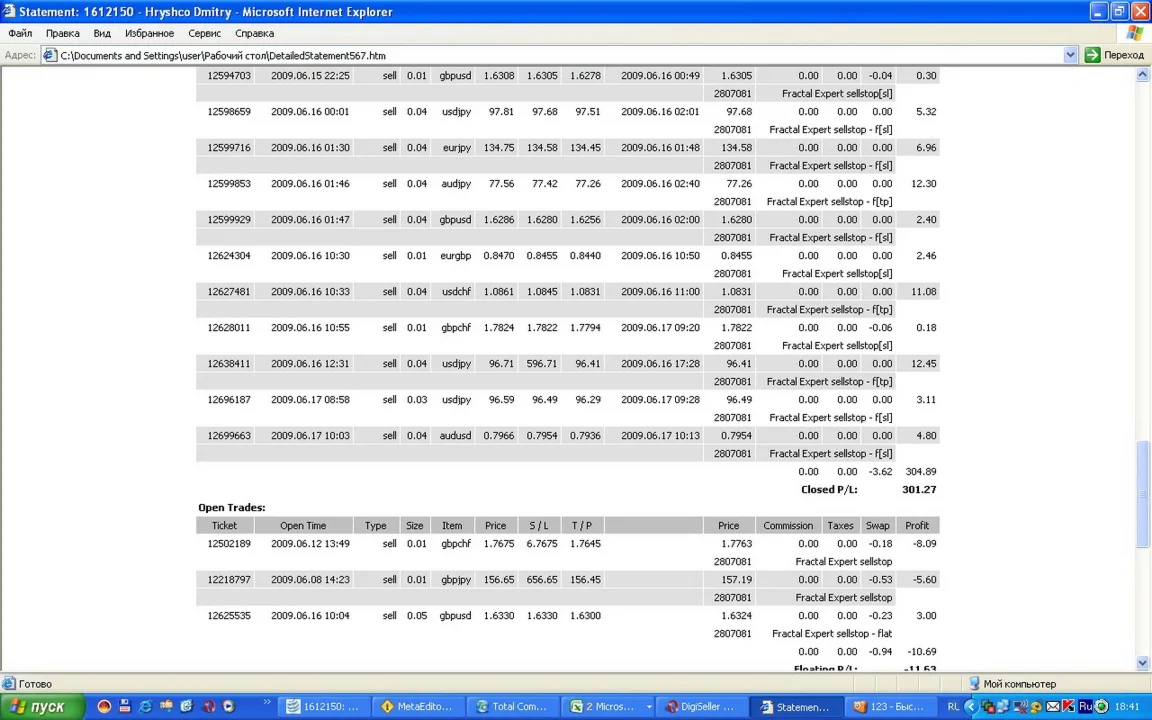
Task: Click the Kaspersky K tray icon
Action: coord(1068,707)
